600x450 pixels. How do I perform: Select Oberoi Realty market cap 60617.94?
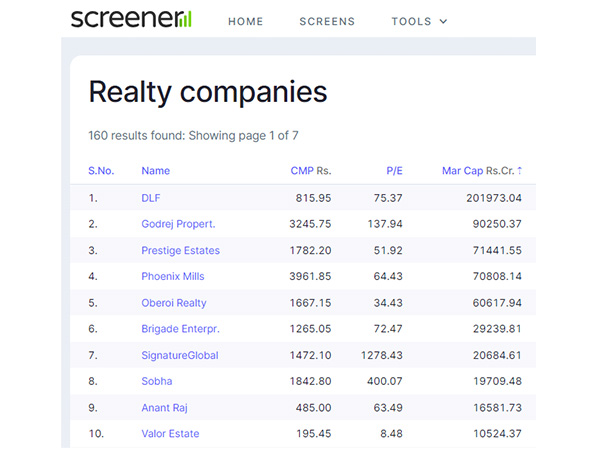tap(497, 303)
